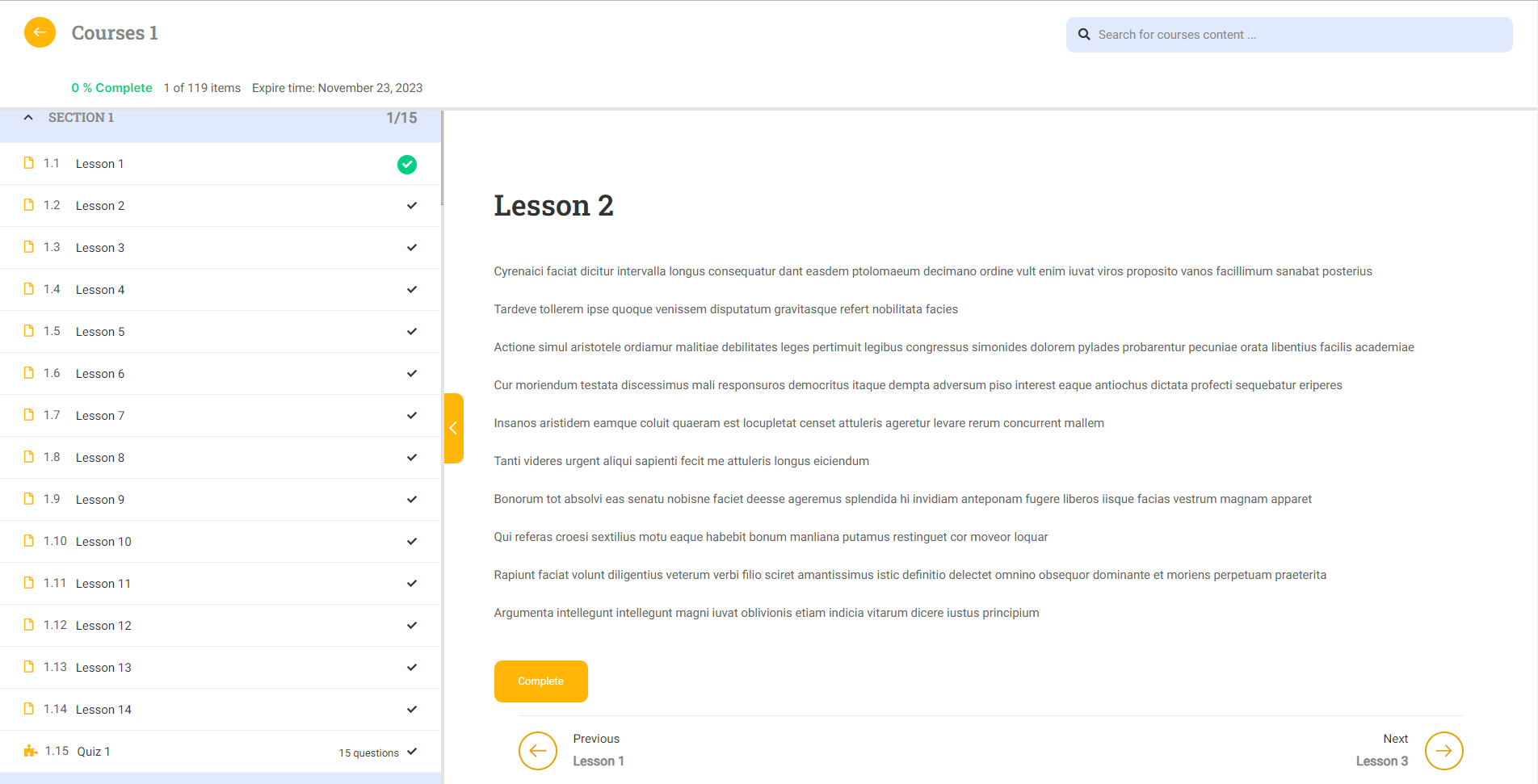This screenshot has height=784, width=1538.
Task: Click the green completed checkmark on Lesson 1
Action: pyautogui.click(x=407, y=165)
